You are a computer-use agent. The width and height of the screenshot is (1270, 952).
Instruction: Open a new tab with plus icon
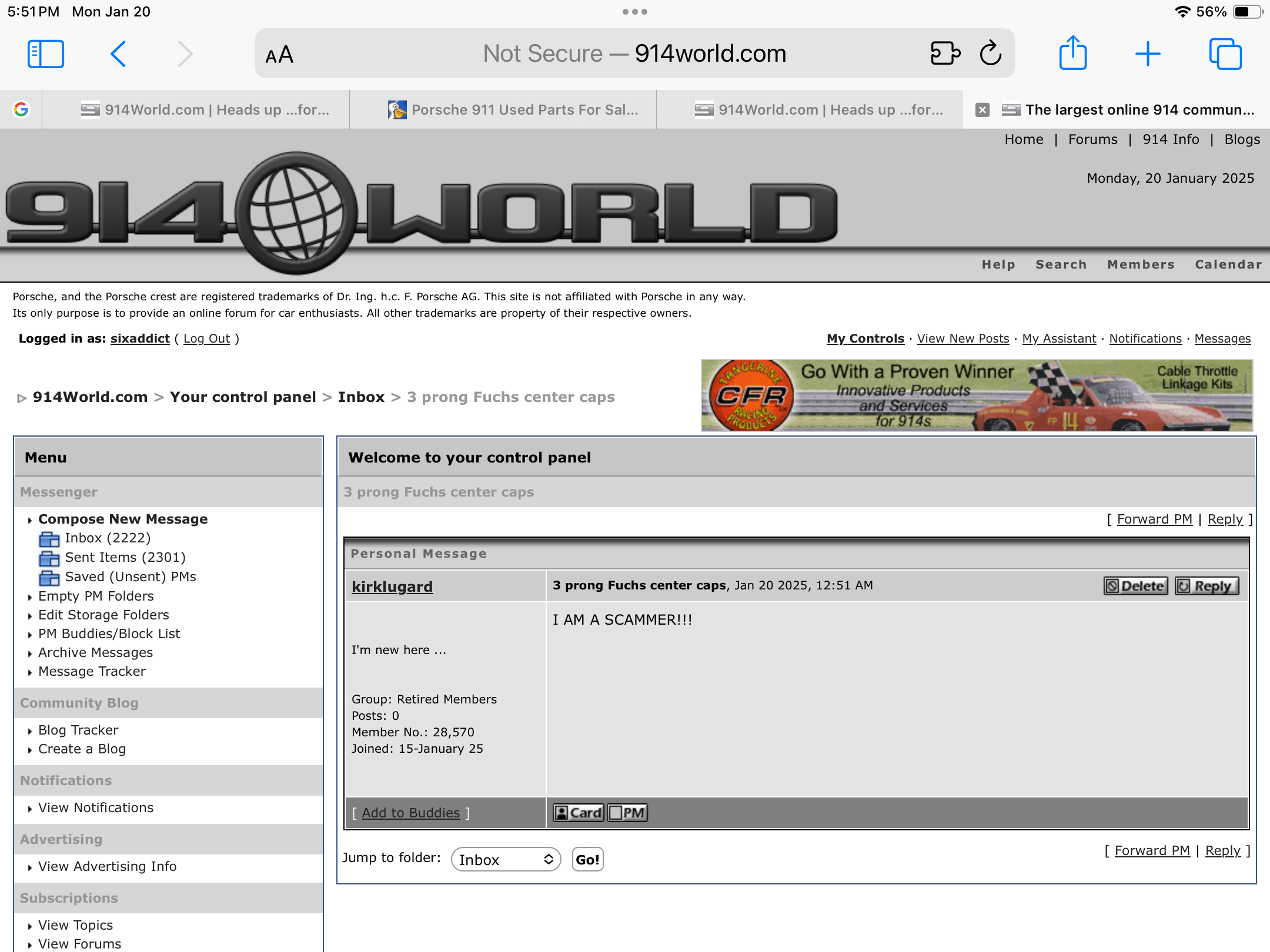pos(1147,54)
